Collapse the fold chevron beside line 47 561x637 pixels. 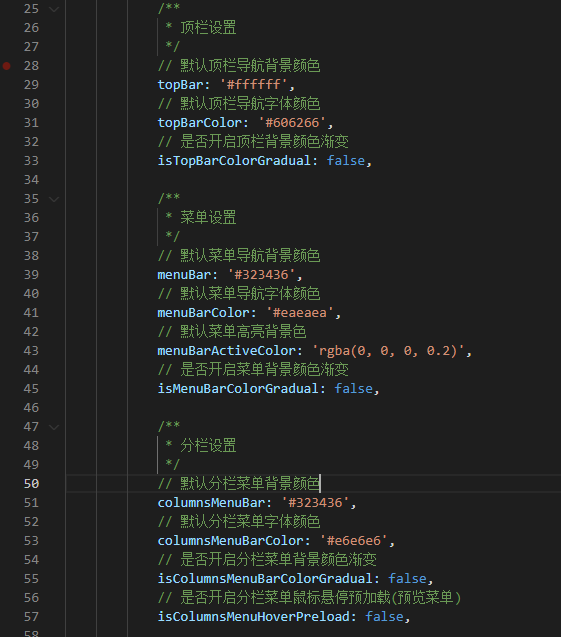(54, 427)
